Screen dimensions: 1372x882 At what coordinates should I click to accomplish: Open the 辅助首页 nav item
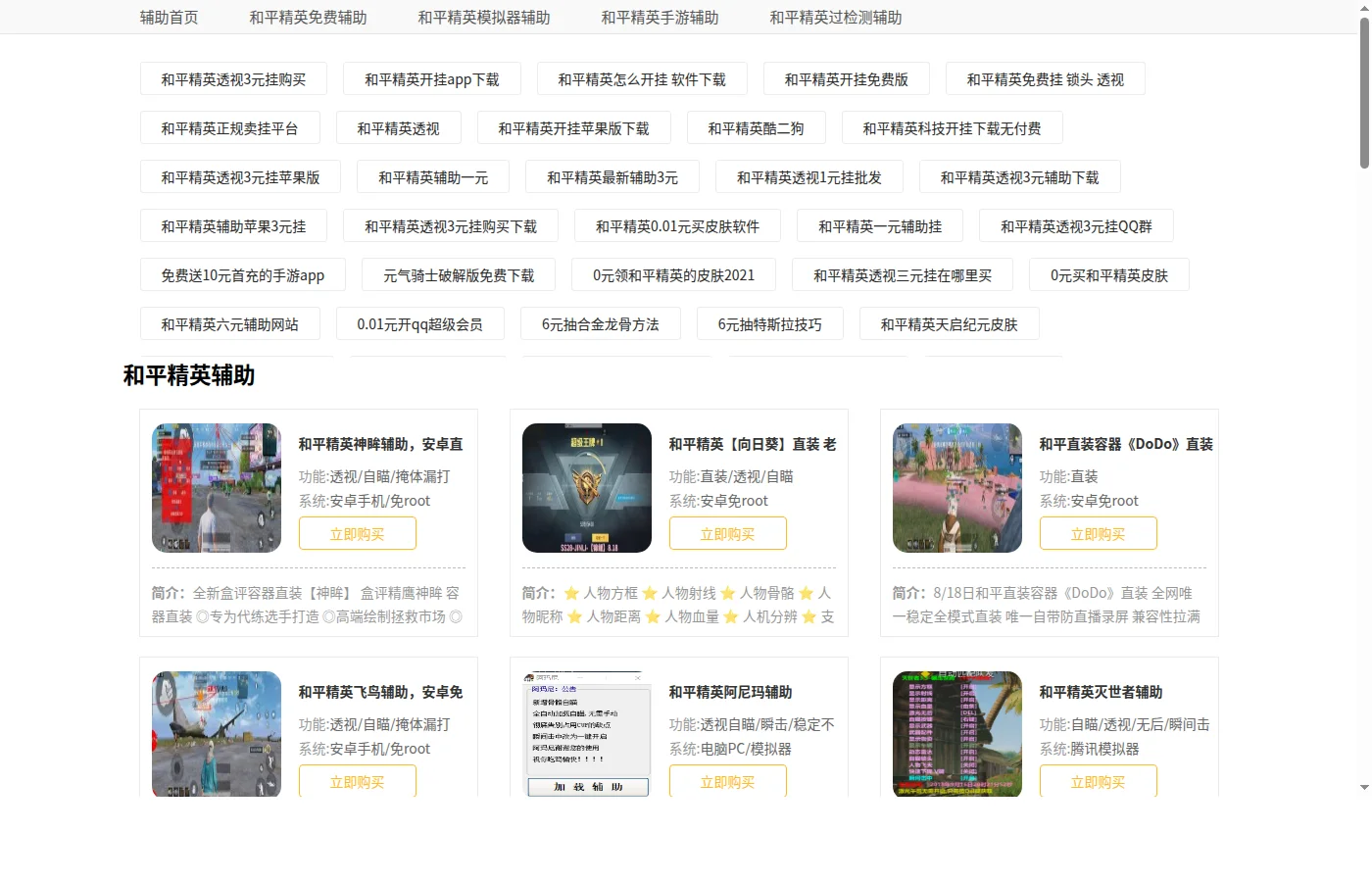(x=169, y=18)
